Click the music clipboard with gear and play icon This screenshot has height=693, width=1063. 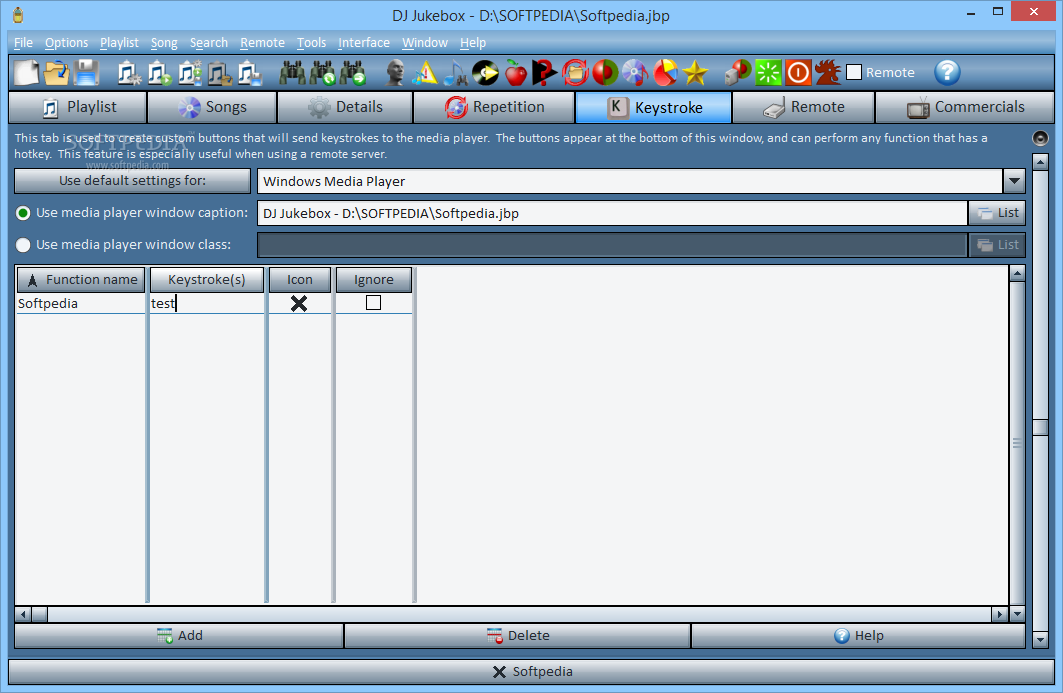[x=190, y=73]
